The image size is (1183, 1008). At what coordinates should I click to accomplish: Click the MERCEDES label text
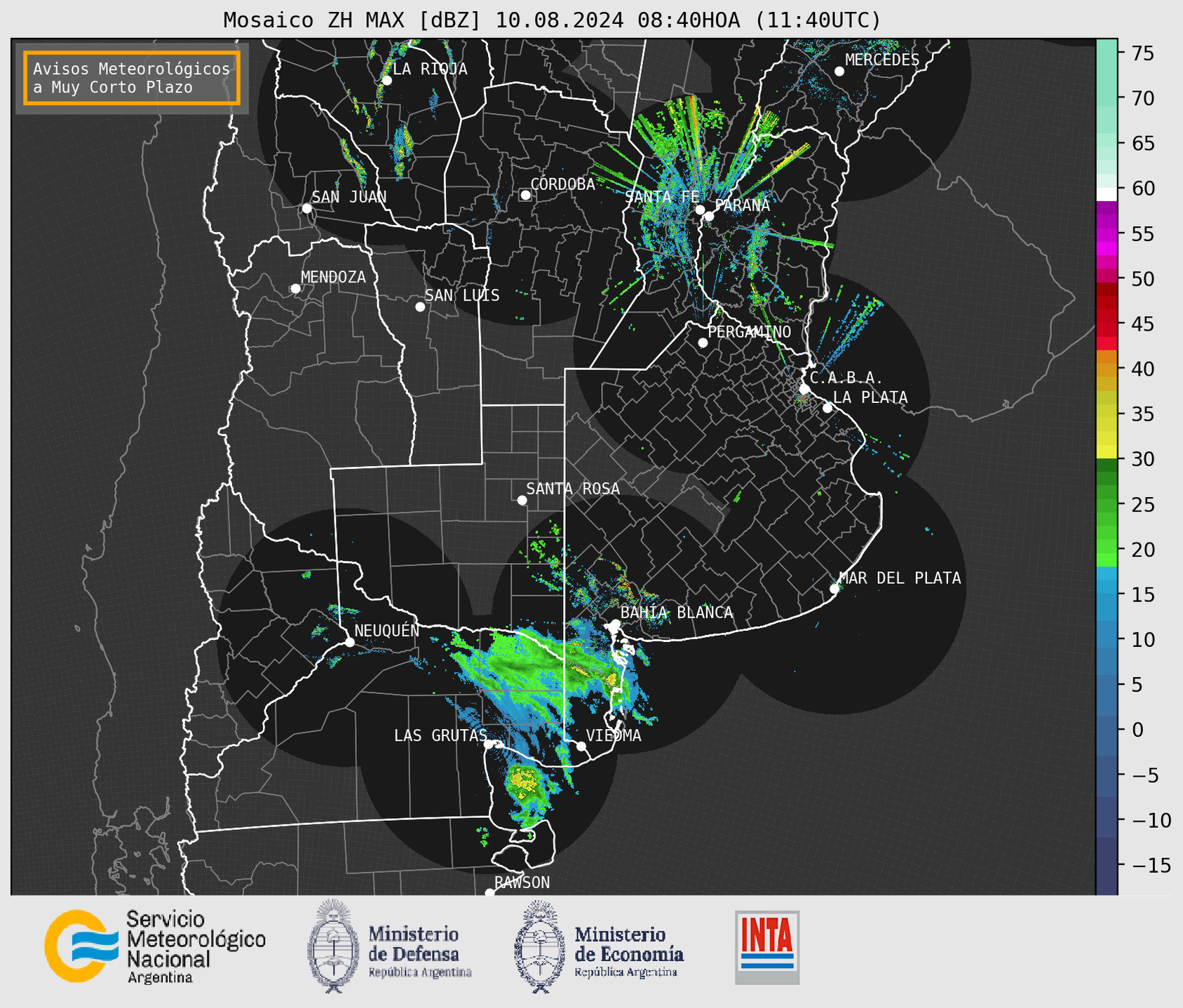click(x=882, y=60)
